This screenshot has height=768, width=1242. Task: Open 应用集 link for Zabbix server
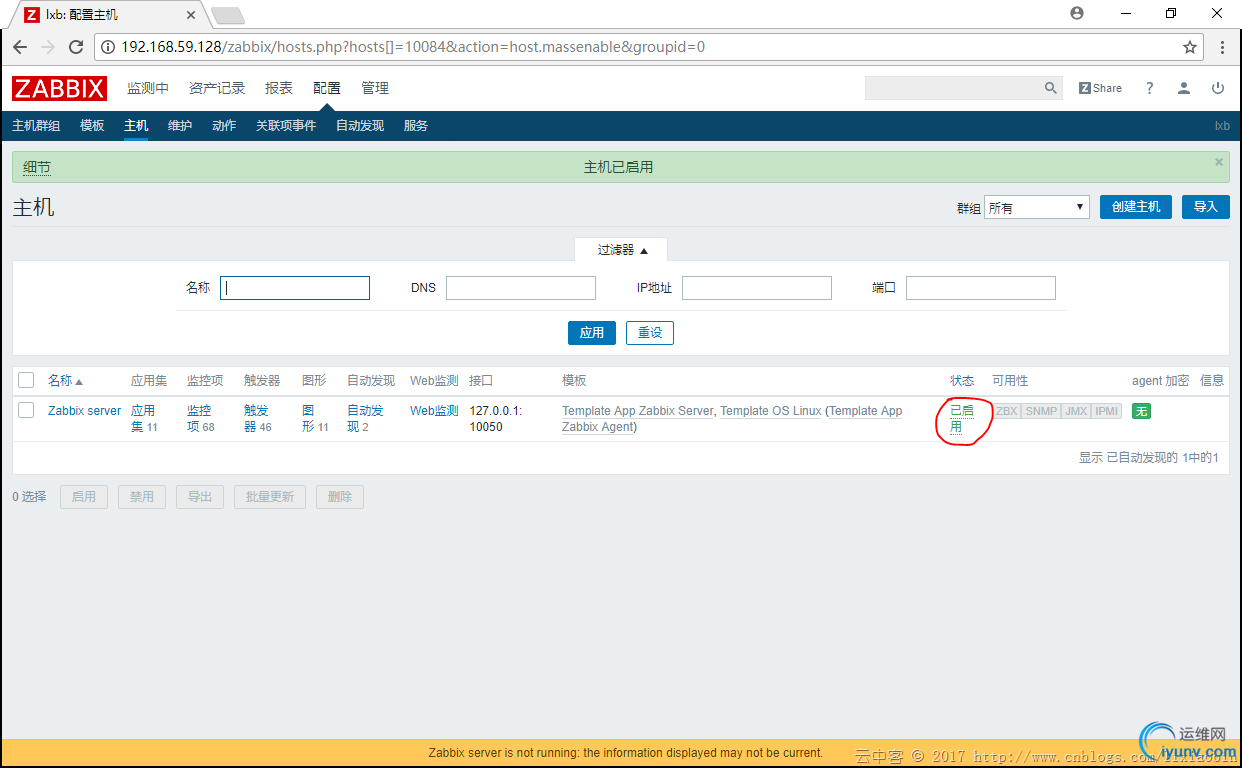coord(144,418)
